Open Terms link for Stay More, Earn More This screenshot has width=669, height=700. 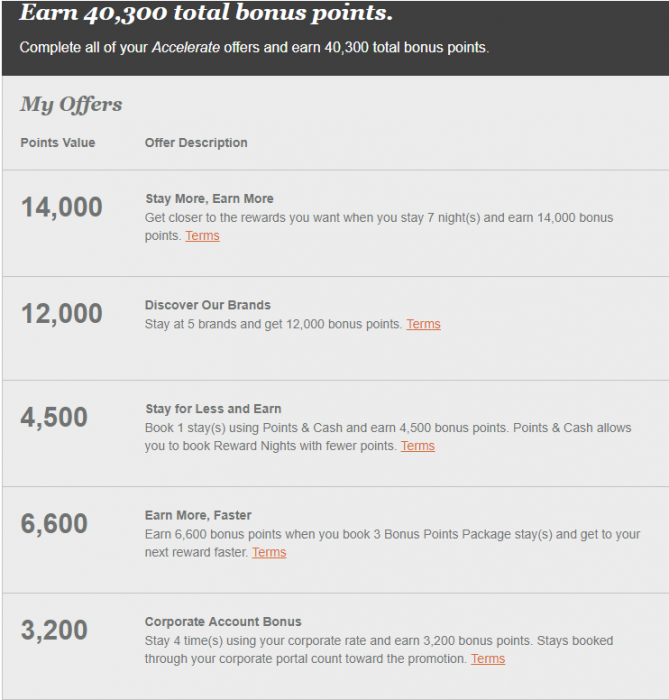202,236
